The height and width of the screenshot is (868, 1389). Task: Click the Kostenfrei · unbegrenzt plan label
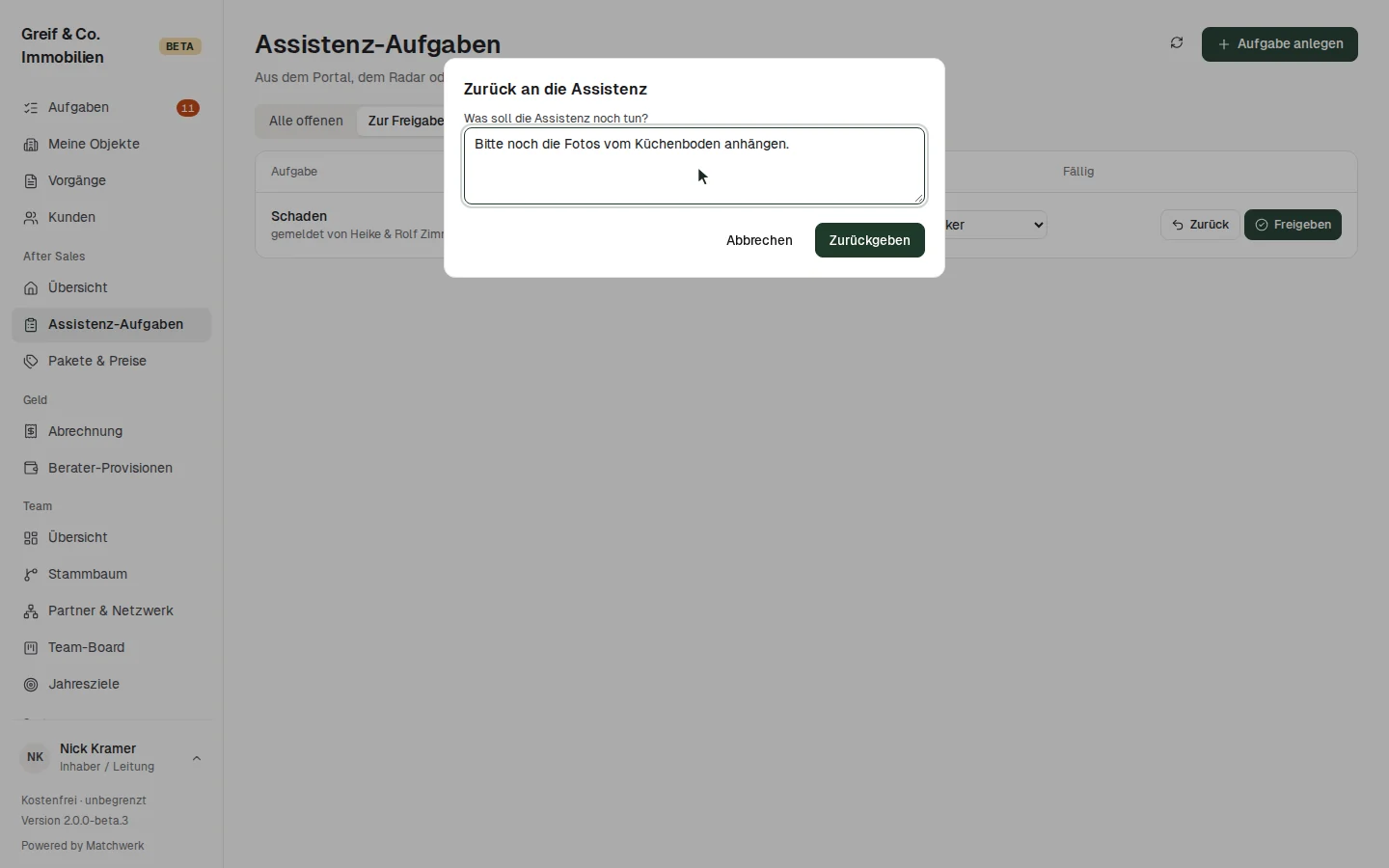click(x=84, y=800)
